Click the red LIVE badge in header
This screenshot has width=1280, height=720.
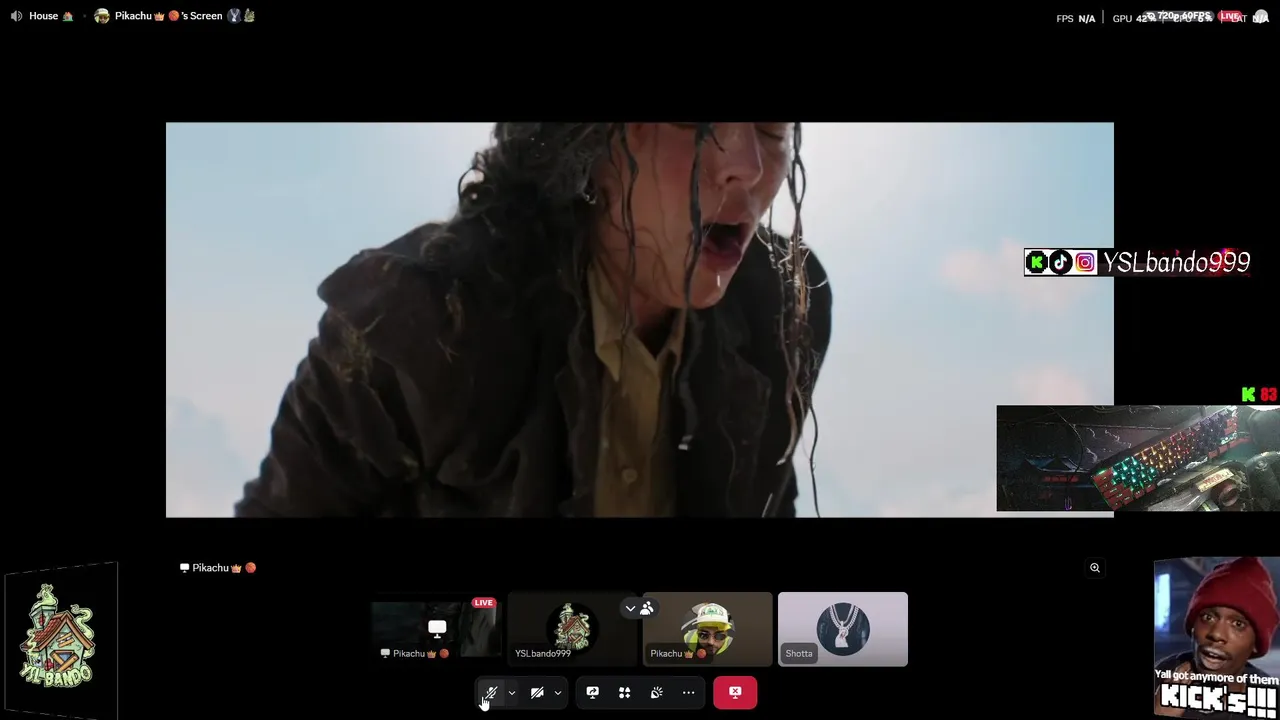[1230, 16]
